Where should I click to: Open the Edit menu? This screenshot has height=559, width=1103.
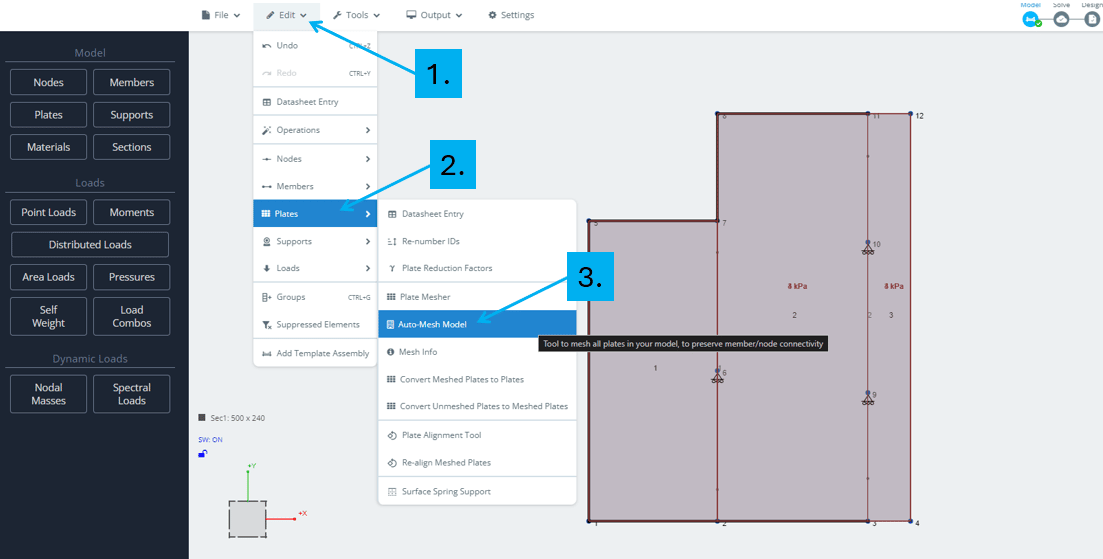286,15
